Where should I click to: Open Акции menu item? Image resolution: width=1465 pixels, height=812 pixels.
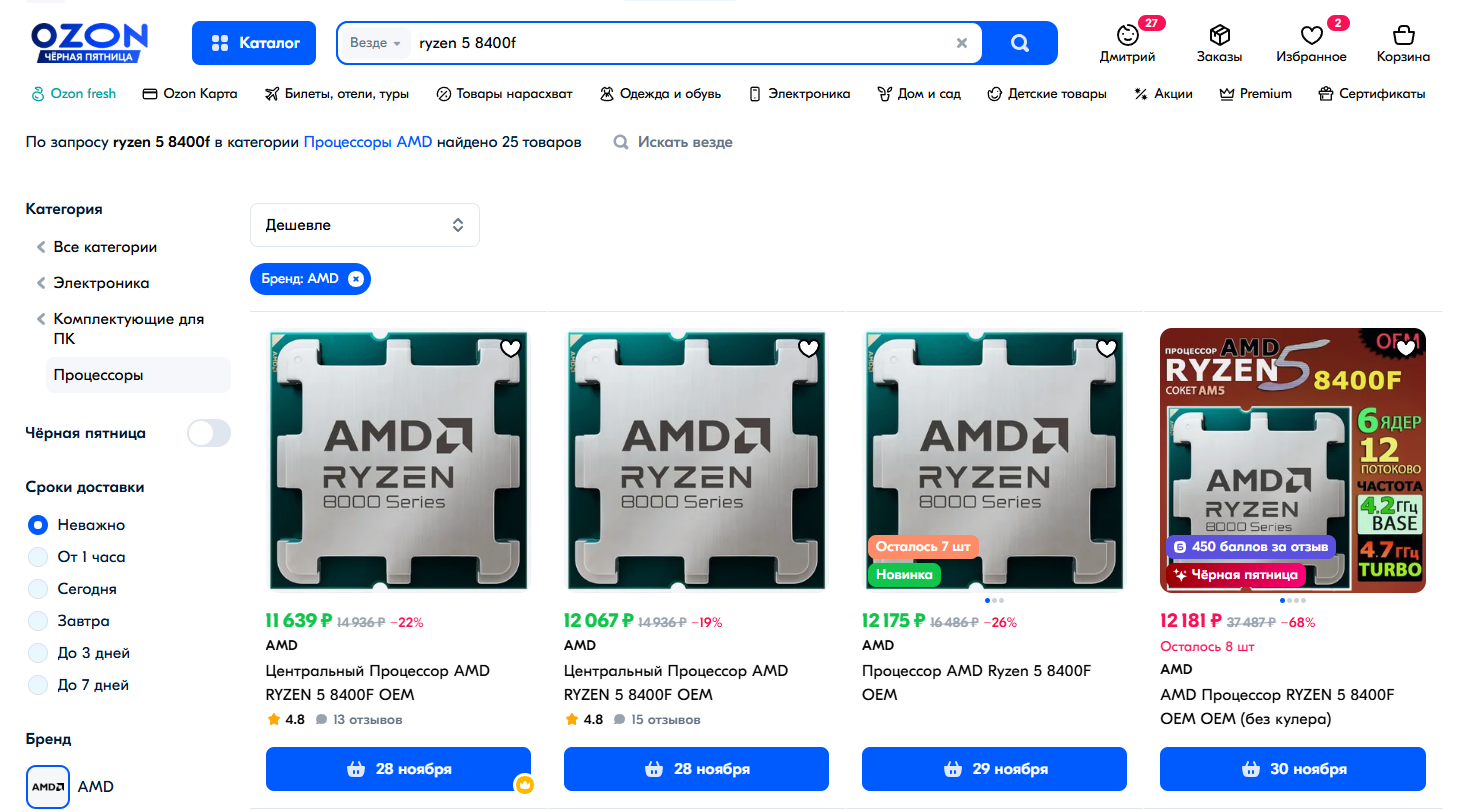pos(1163,93)
